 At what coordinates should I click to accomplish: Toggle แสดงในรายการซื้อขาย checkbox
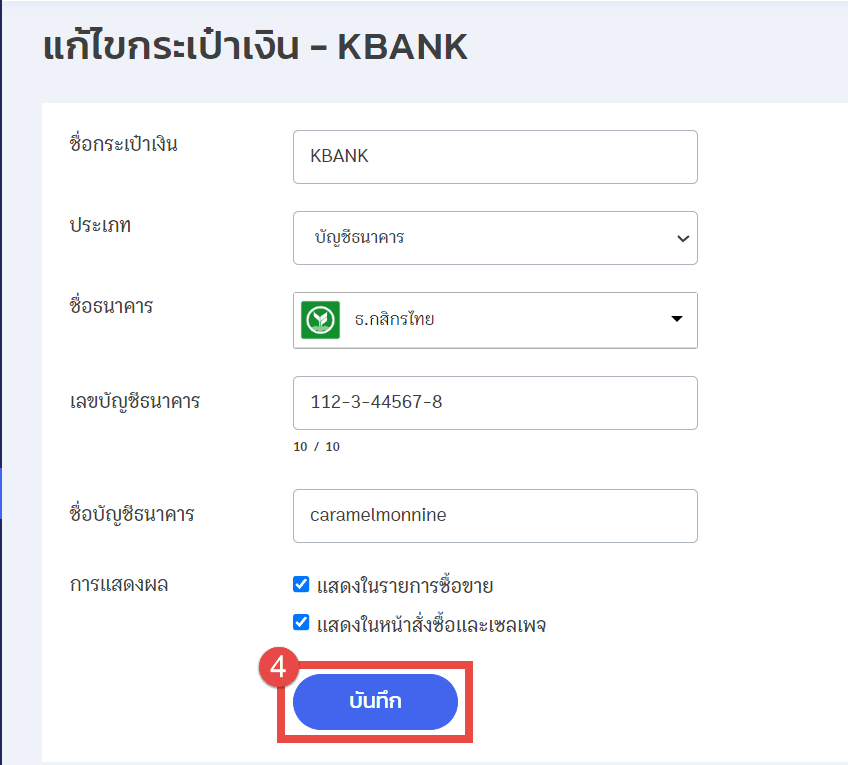301,584
